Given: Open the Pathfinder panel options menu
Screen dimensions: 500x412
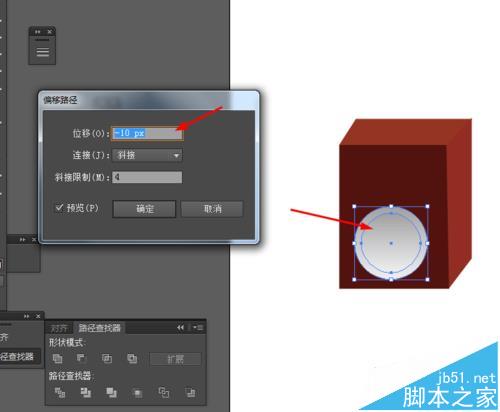Looking at the screenshot, I should [x=198, y=328].
